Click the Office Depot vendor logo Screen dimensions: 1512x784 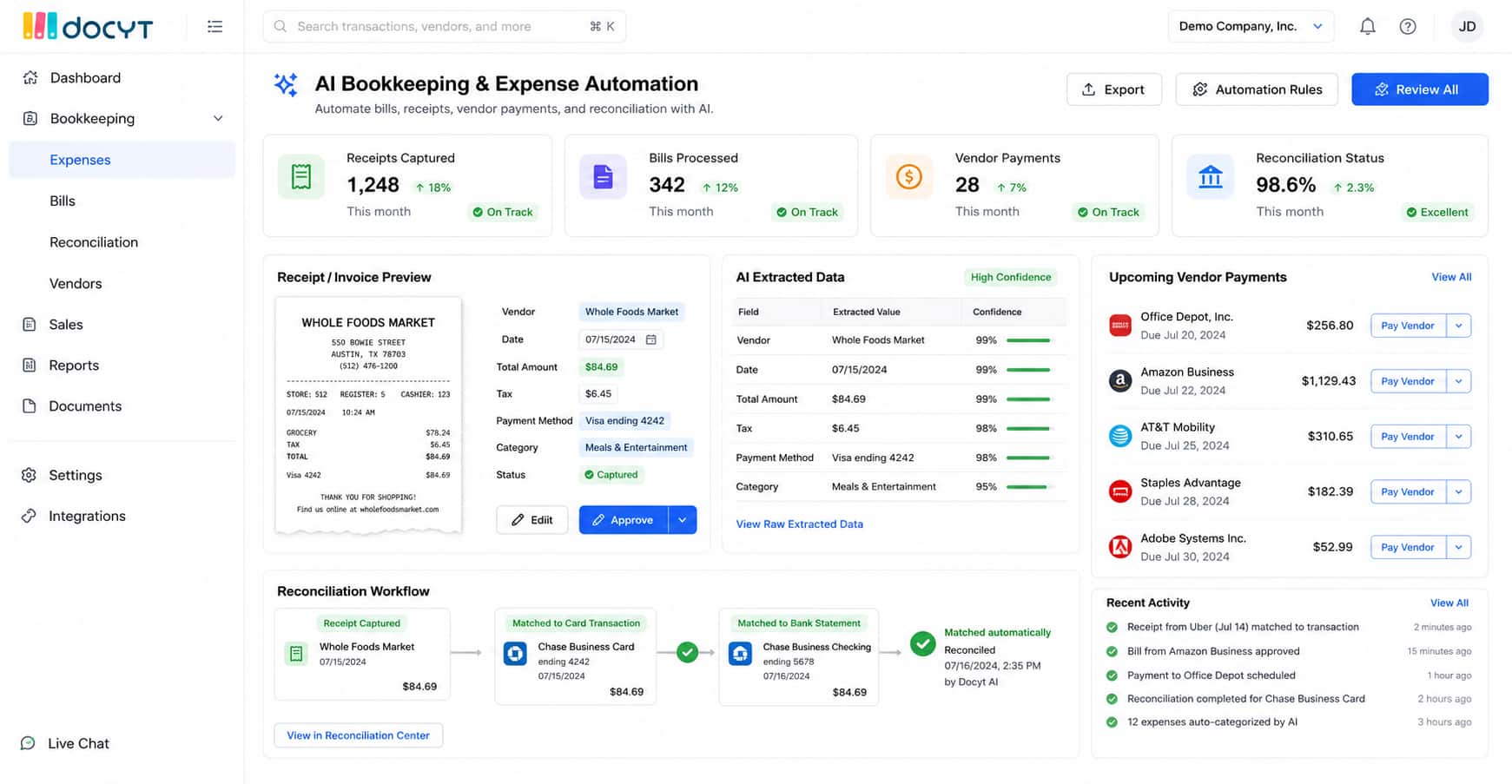pyautogui.click(x=1120, y=326)
